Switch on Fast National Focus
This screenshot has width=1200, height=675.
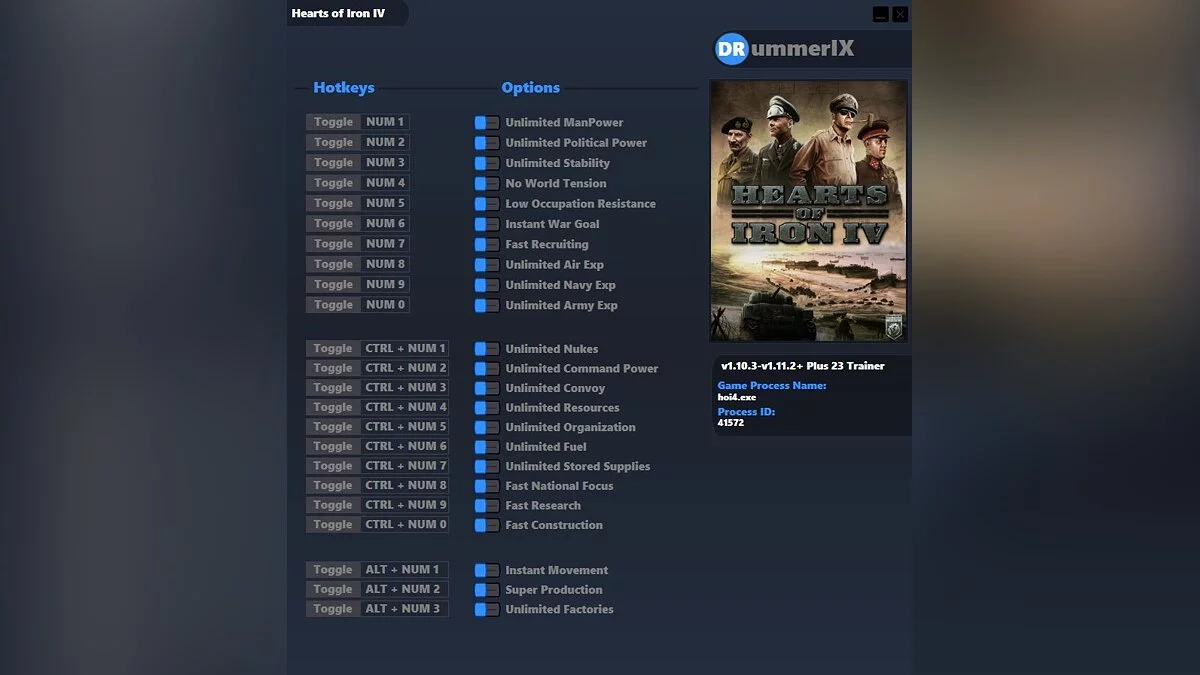(x=487, y=486)
